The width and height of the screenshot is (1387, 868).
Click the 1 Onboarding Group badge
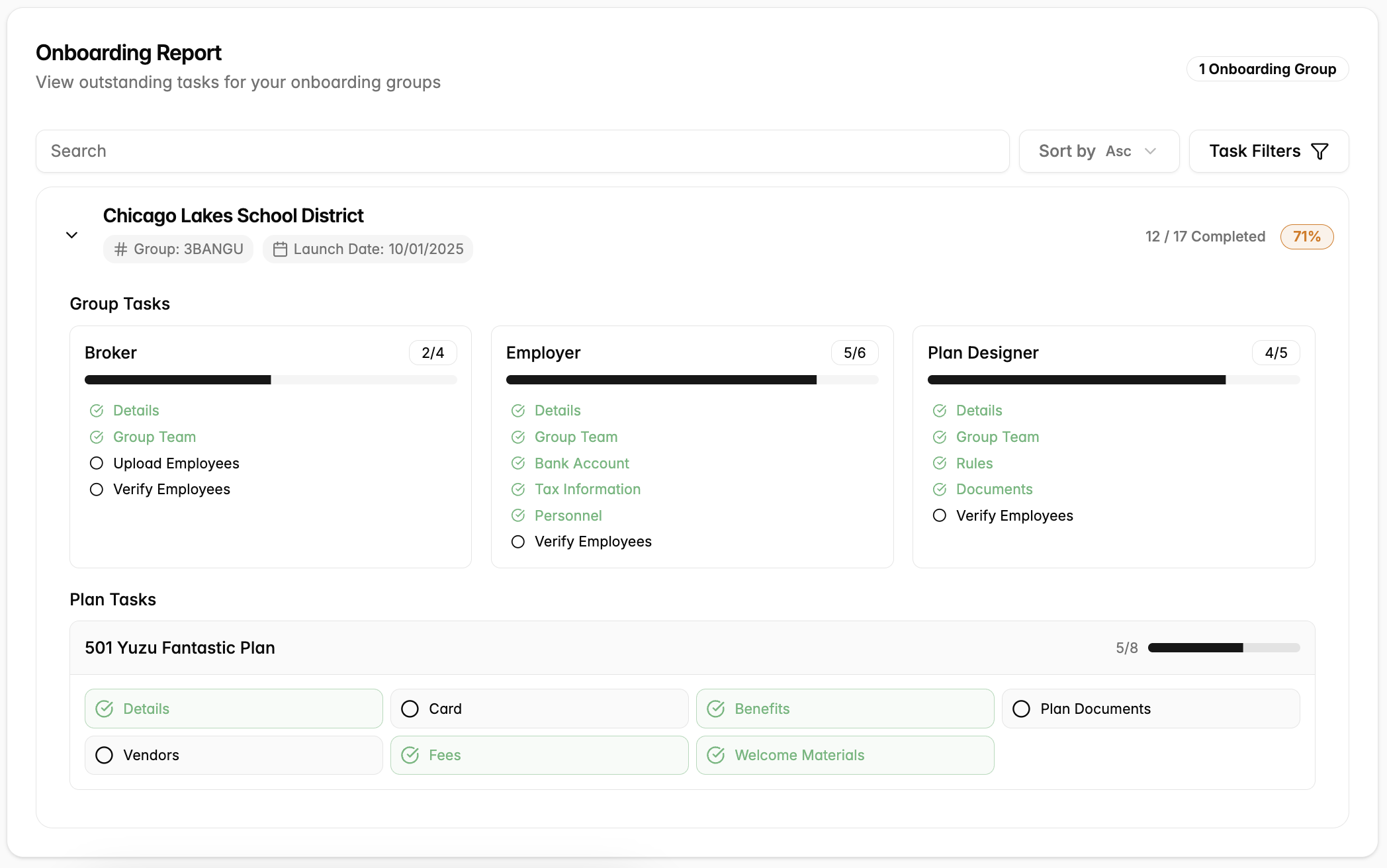(x=1267, y=69)
